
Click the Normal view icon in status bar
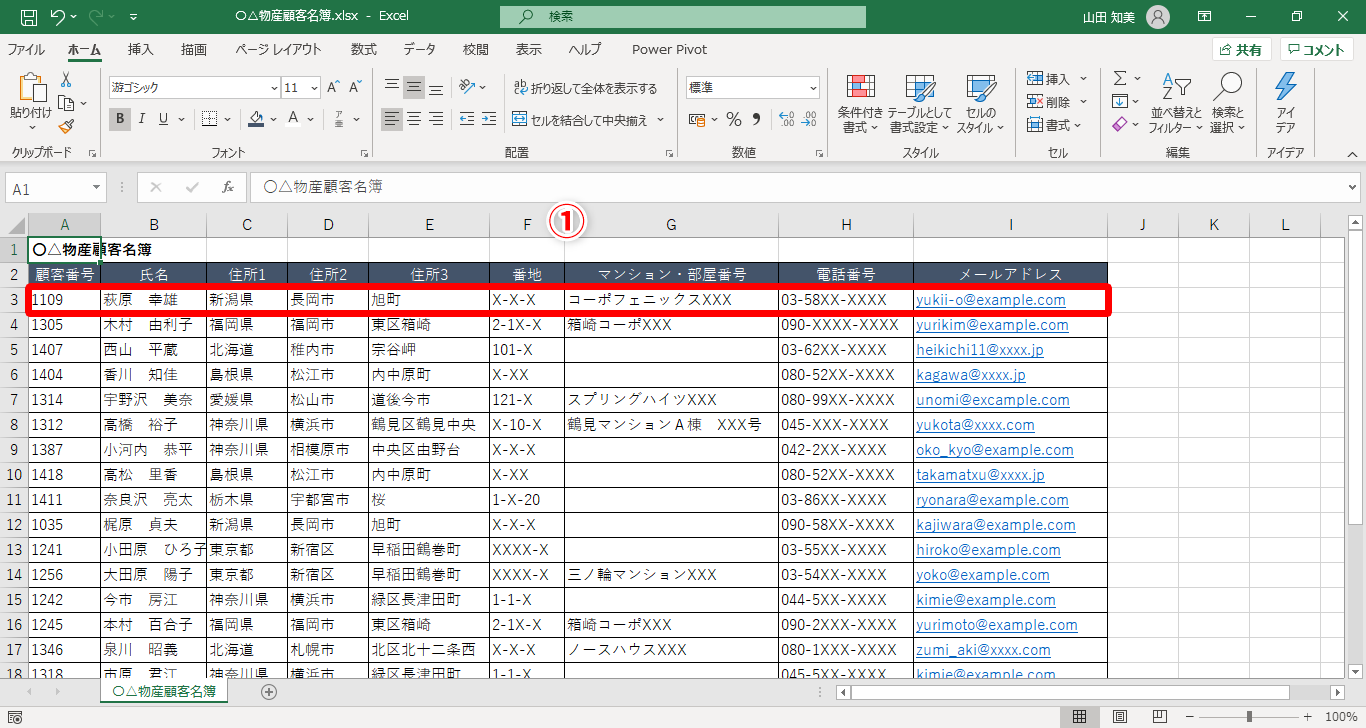point(1080,717)
